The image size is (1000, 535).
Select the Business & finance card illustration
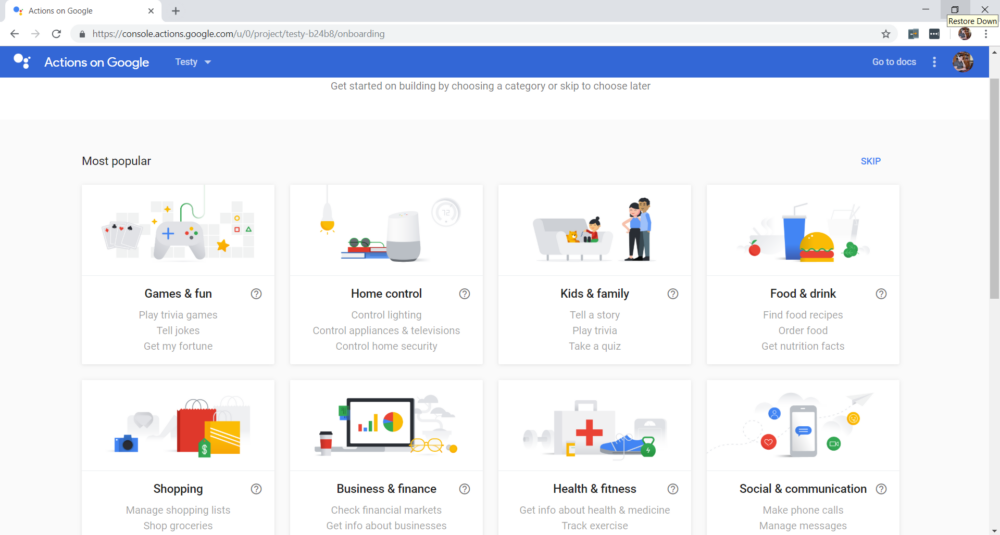[x=386, y=425]
